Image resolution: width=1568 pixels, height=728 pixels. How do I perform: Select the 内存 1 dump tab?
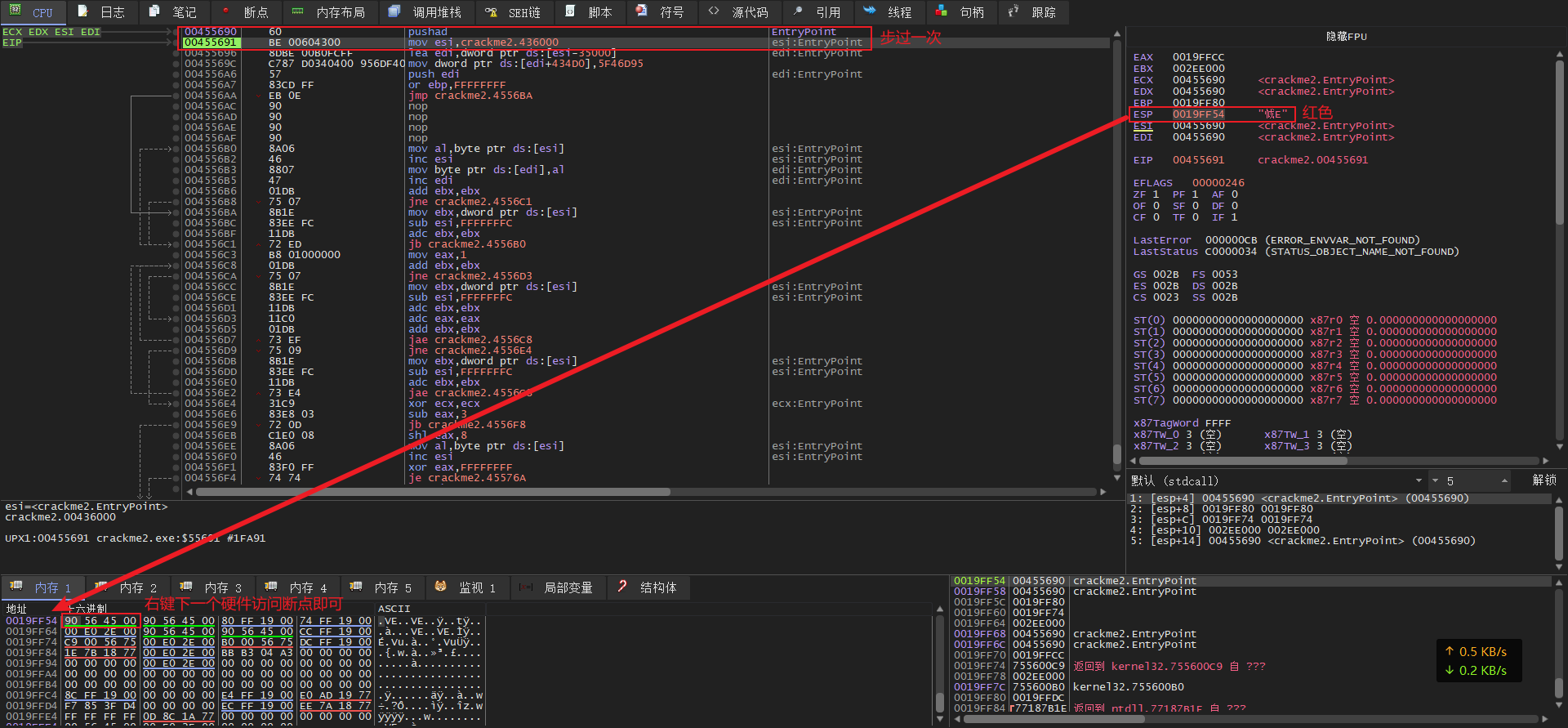pyautogui.click(x=42, y=587)
